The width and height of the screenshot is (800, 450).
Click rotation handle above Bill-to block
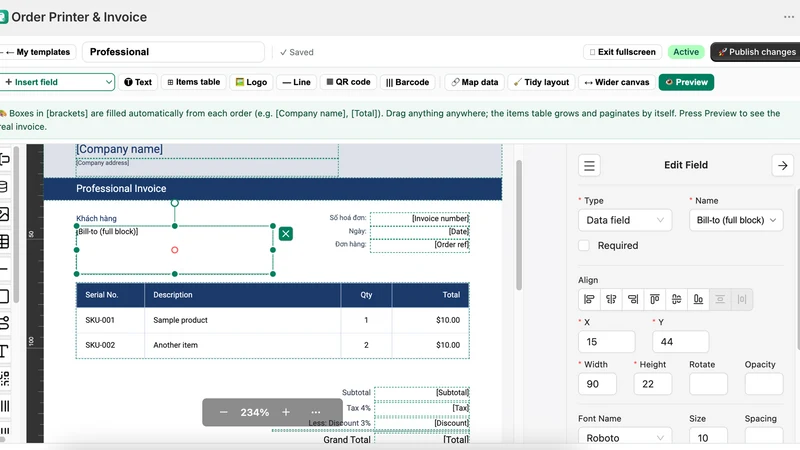[174, 203]
